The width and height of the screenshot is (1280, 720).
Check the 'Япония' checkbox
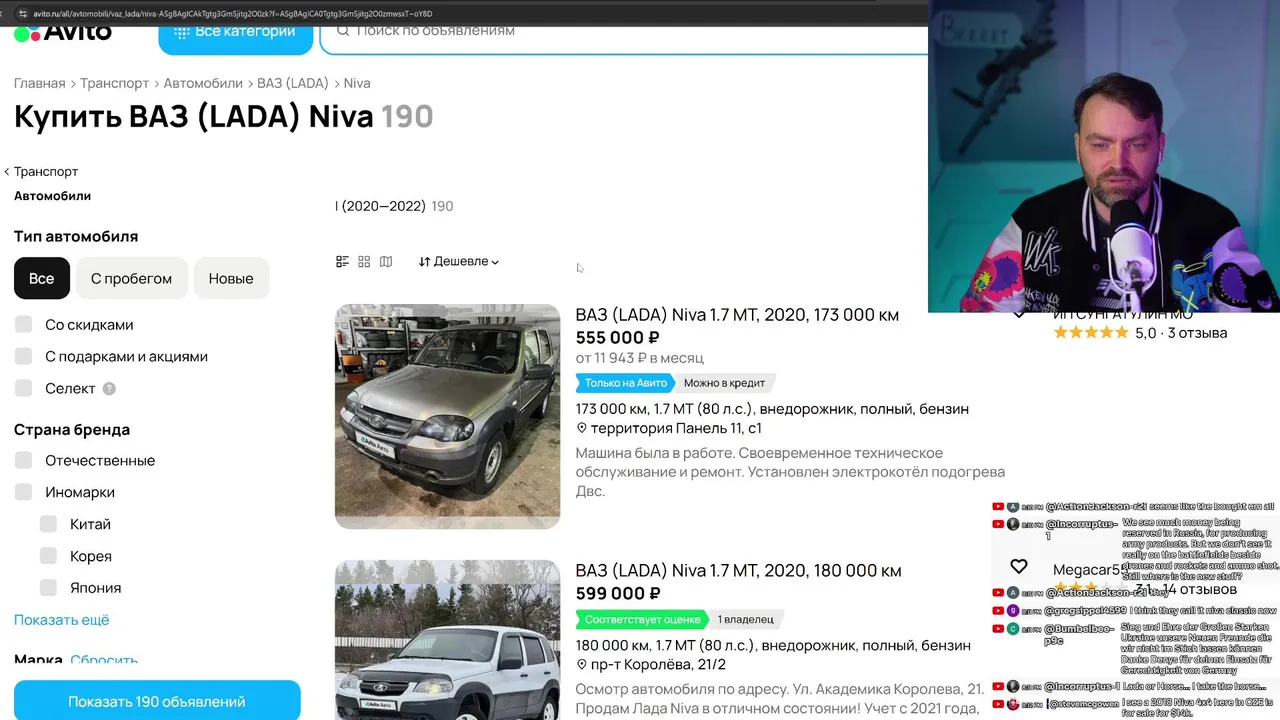coord(48,589)
